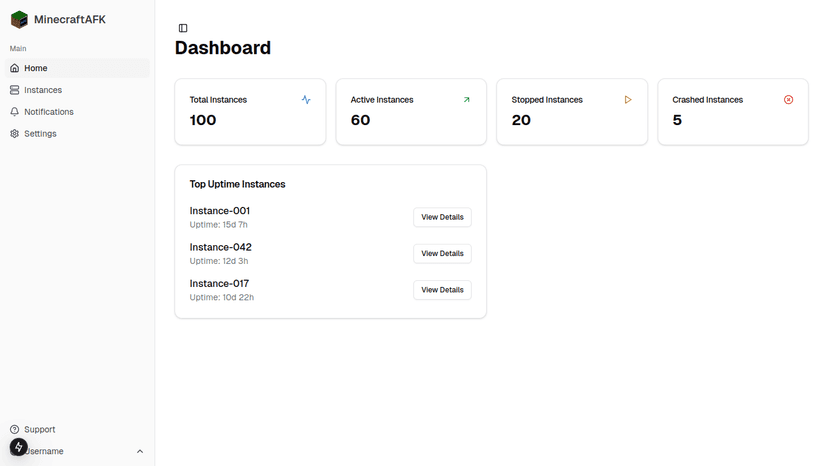Go to Instances in the sidebar
Screen dimensions: 828x466
(43, 90)
